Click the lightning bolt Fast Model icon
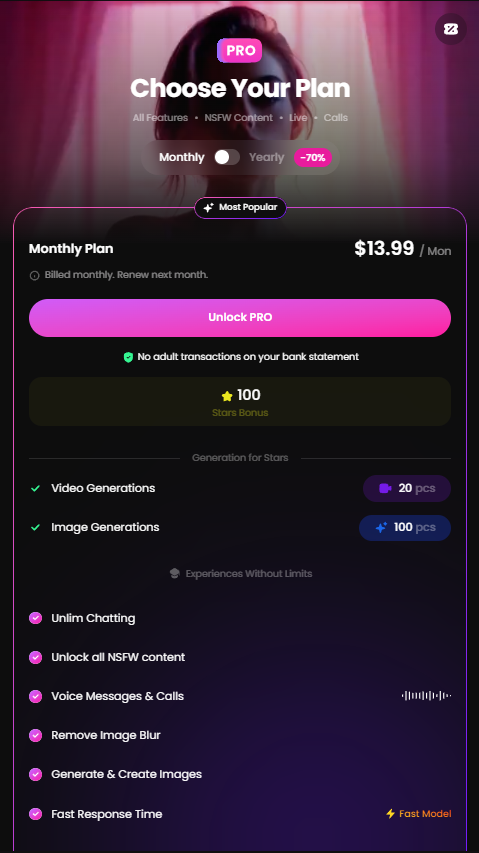Screen dimensions: 479x853 point(390,814)
